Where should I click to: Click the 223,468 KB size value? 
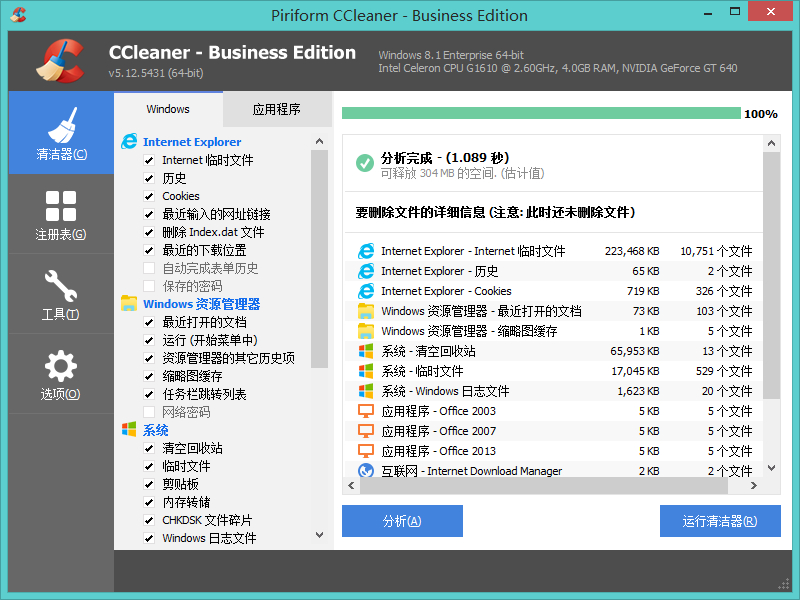pos(632,251)
